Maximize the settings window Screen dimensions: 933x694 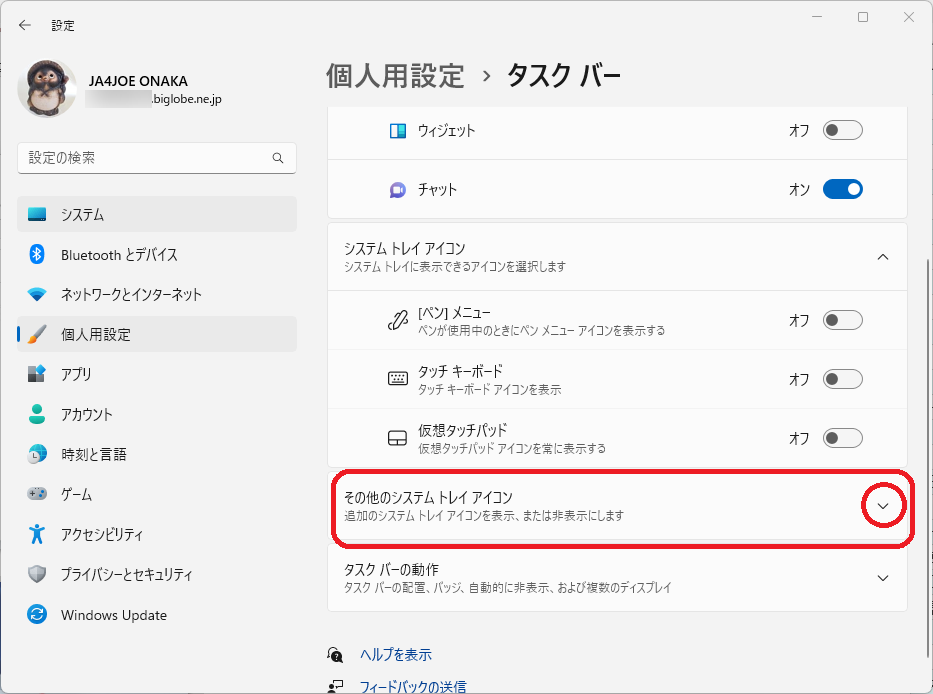[863, 17]
